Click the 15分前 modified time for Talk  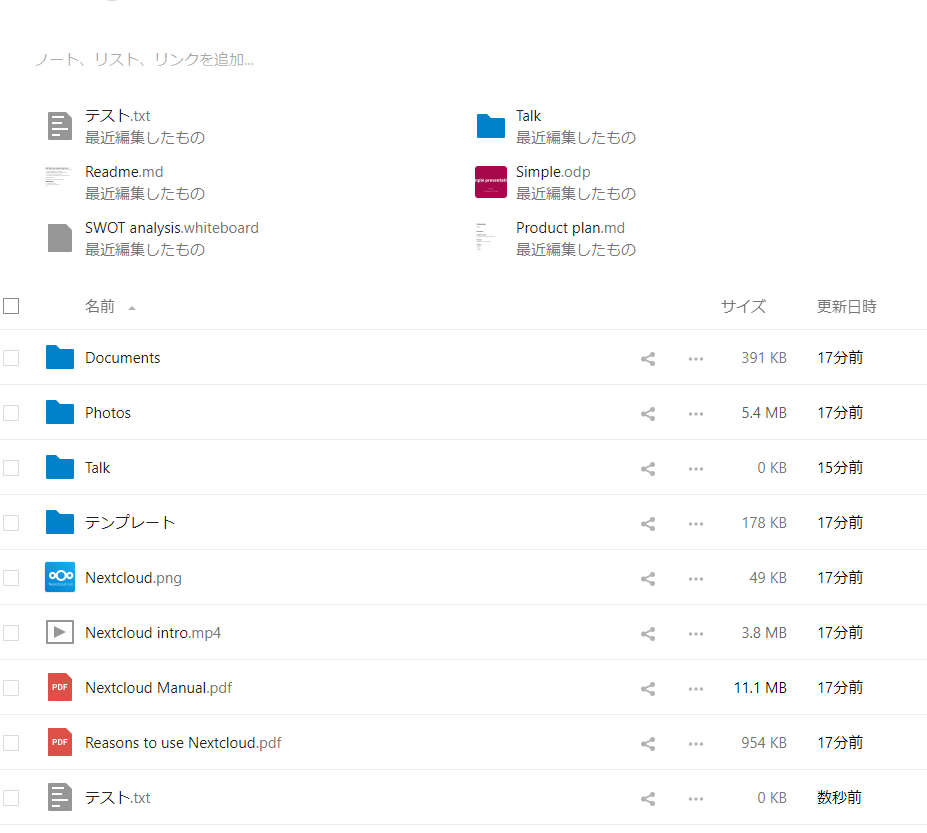tap(840, 468)
